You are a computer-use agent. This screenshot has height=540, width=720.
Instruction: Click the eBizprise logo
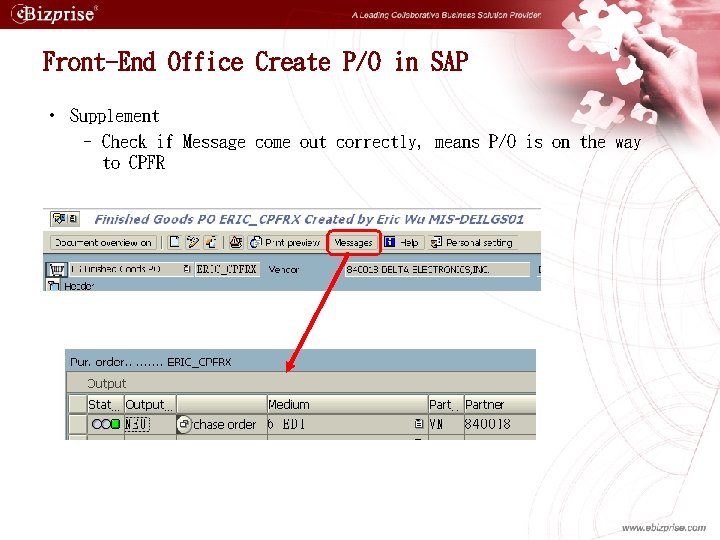54,14
